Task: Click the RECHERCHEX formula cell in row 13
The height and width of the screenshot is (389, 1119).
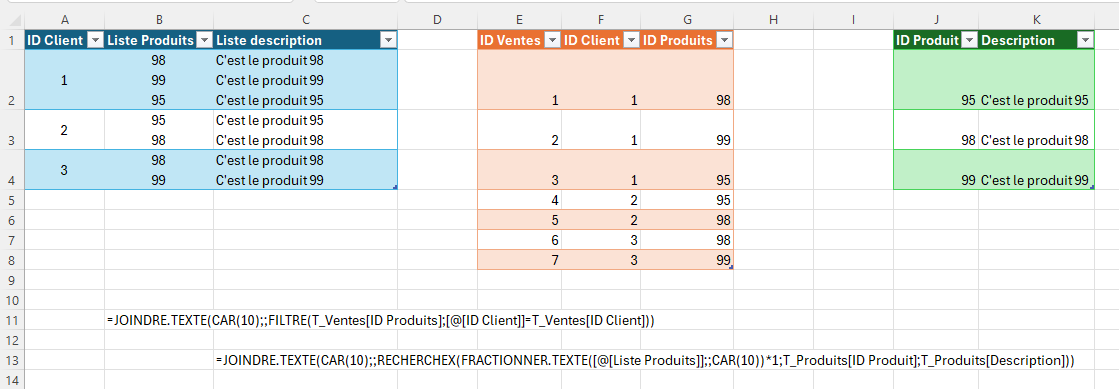Action: point(305,360)
